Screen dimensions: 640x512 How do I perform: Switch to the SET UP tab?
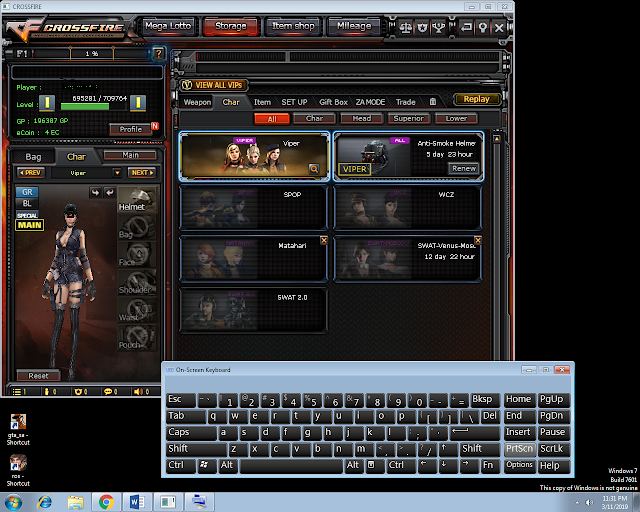[x=294, y=102]
